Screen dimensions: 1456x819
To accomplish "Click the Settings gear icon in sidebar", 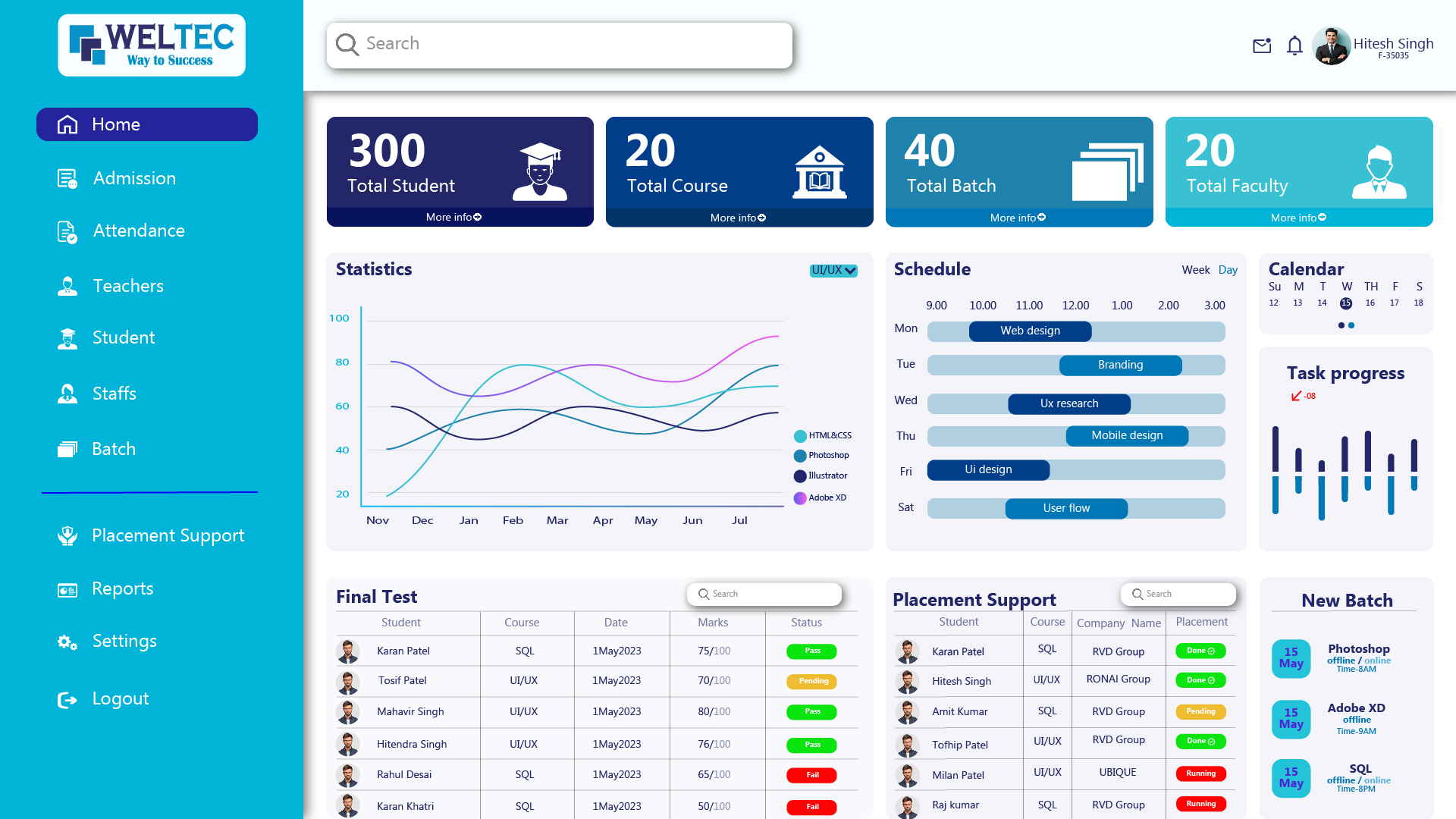I will pos(67,642).
